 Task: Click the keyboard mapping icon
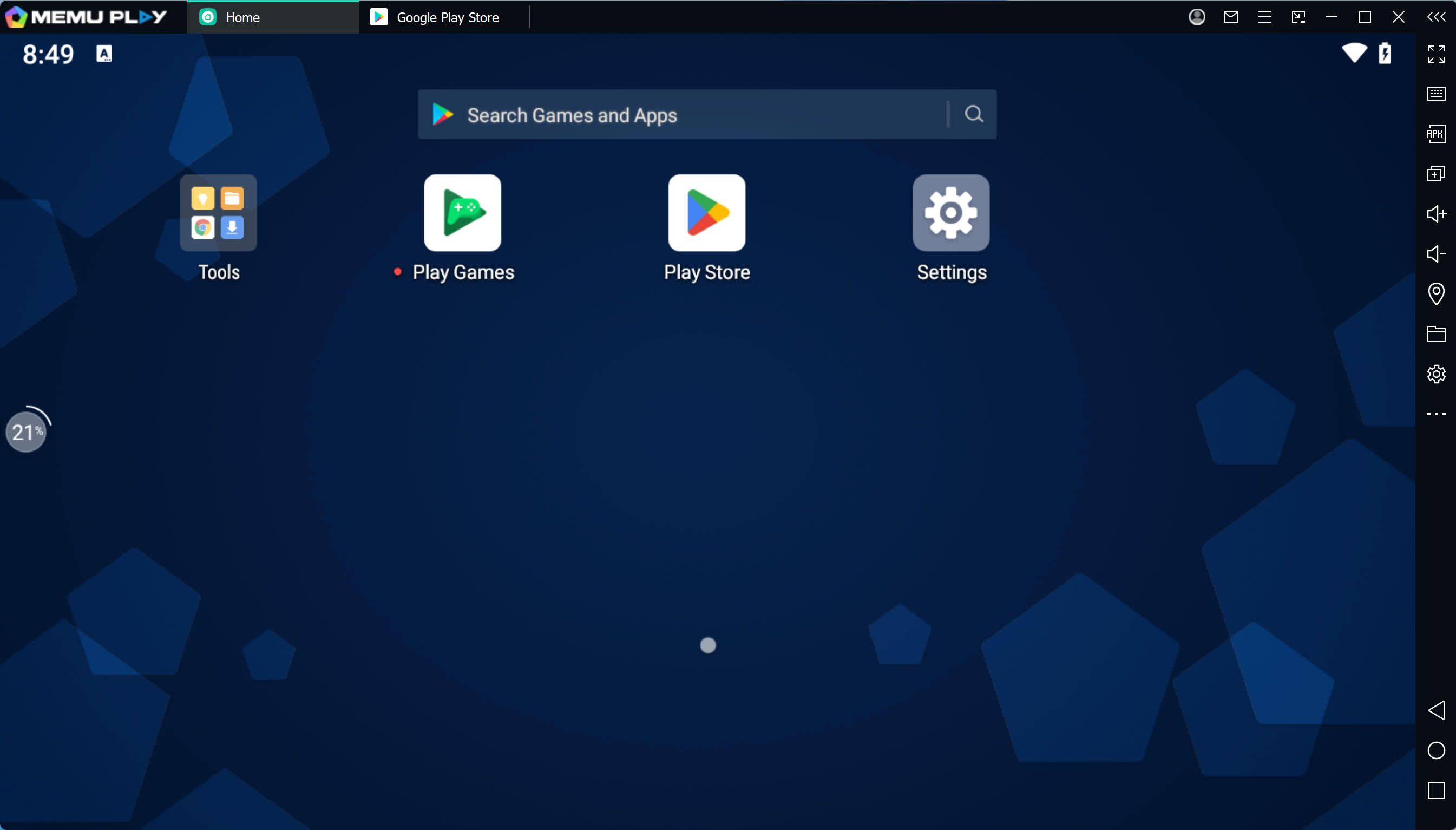coord(1435,94)
